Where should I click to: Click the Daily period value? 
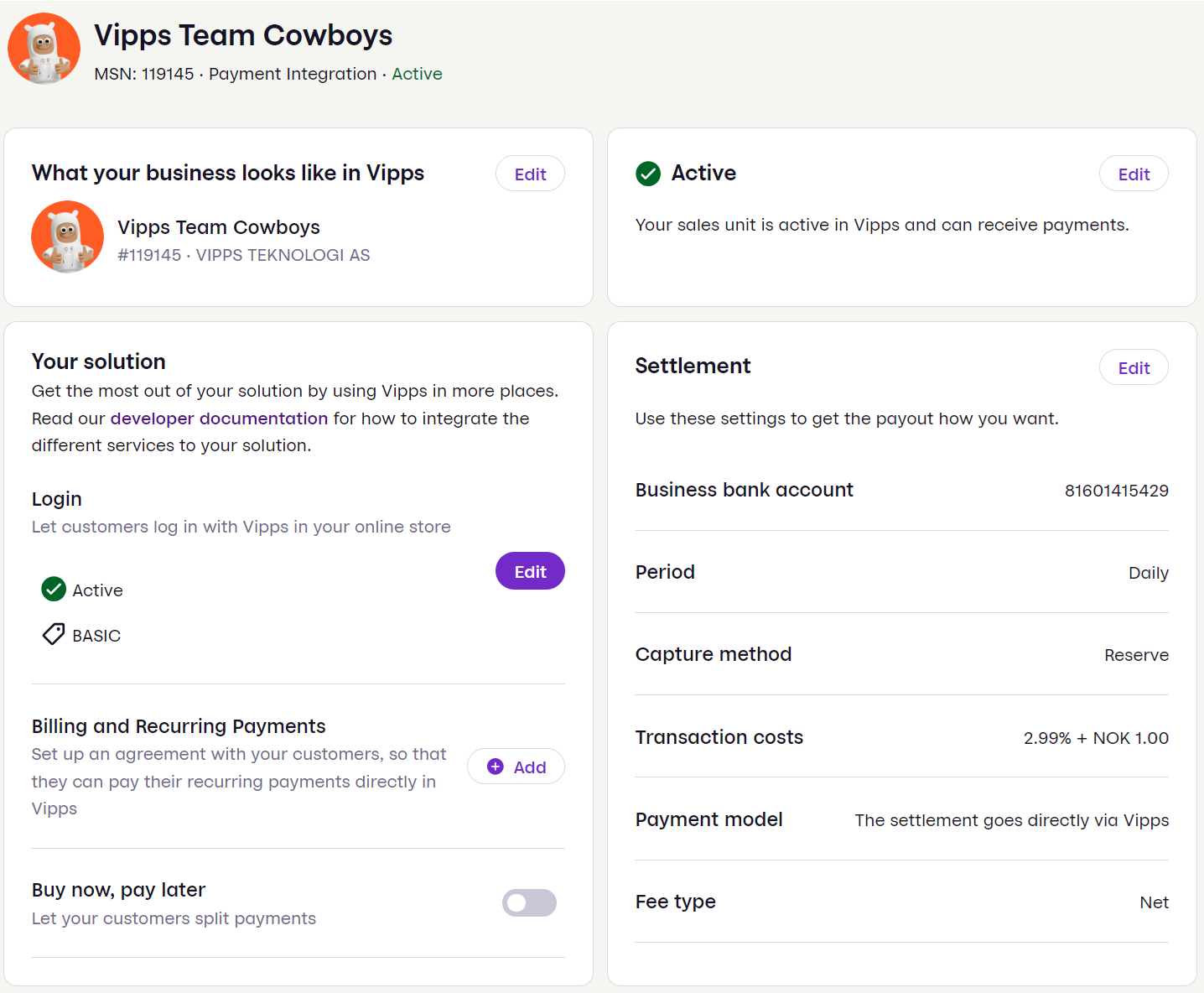[1148, 573]
